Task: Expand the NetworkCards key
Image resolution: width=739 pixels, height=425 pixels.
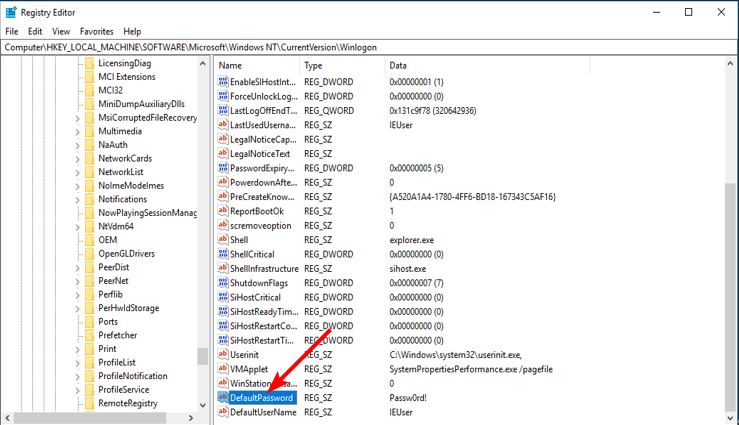Action: 77,159
